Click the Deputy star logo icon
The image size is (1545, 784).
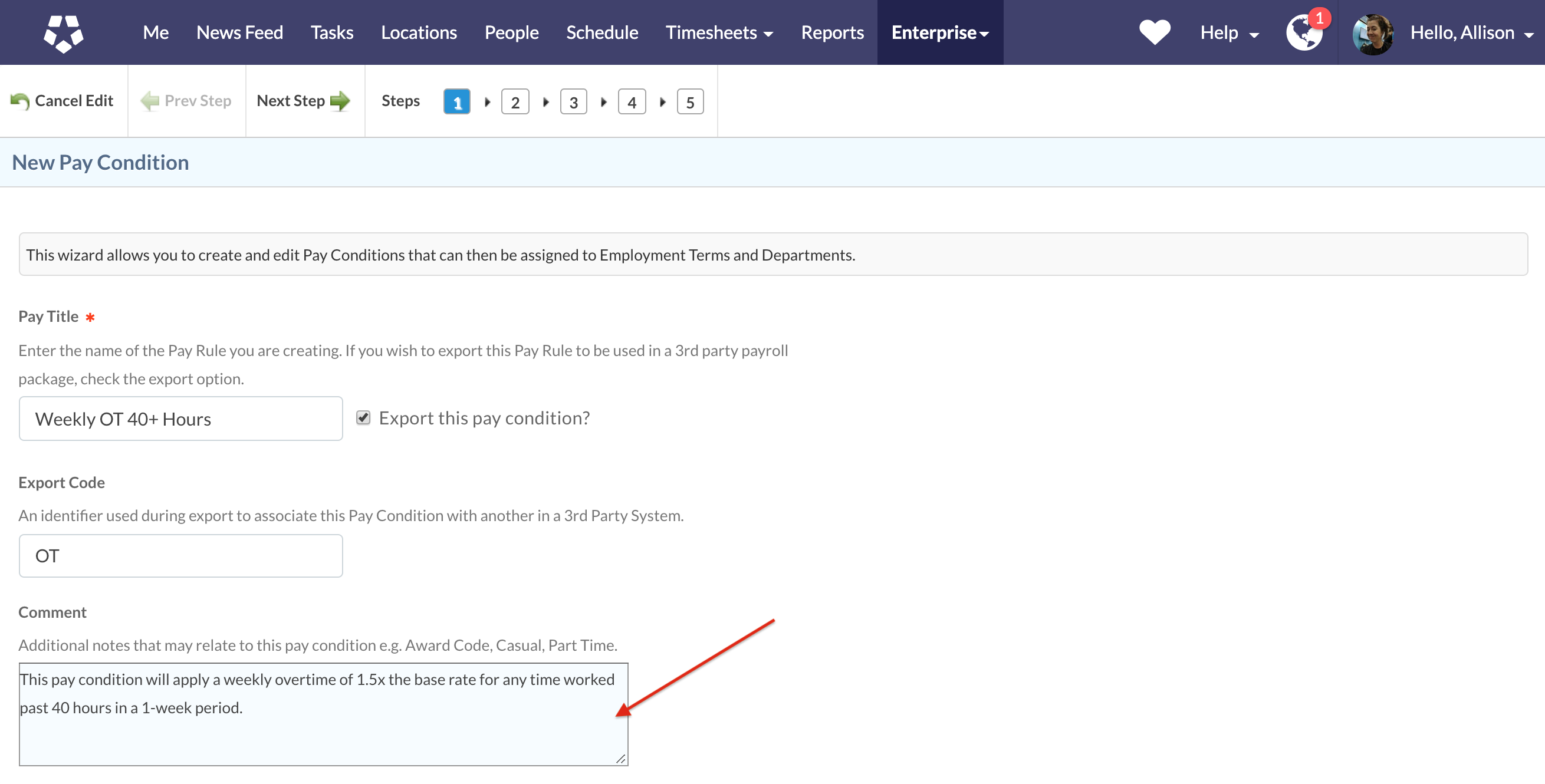[x=63, y=33]
